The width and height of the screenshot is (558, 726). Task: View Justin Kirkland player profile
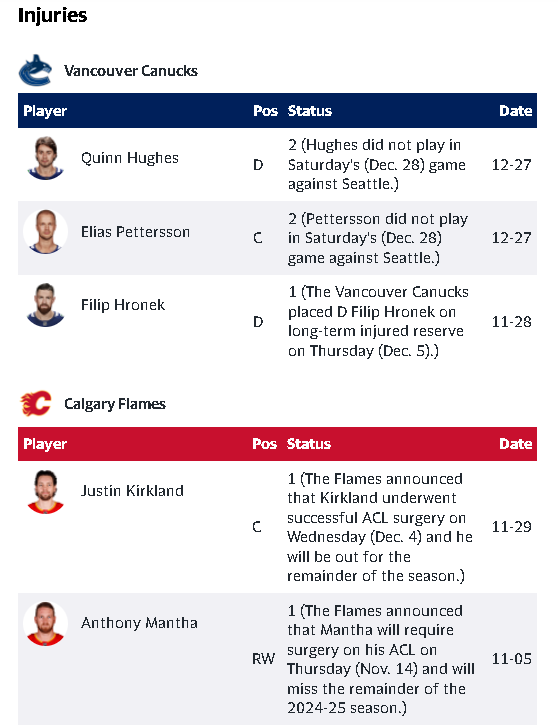pos(132,491)
